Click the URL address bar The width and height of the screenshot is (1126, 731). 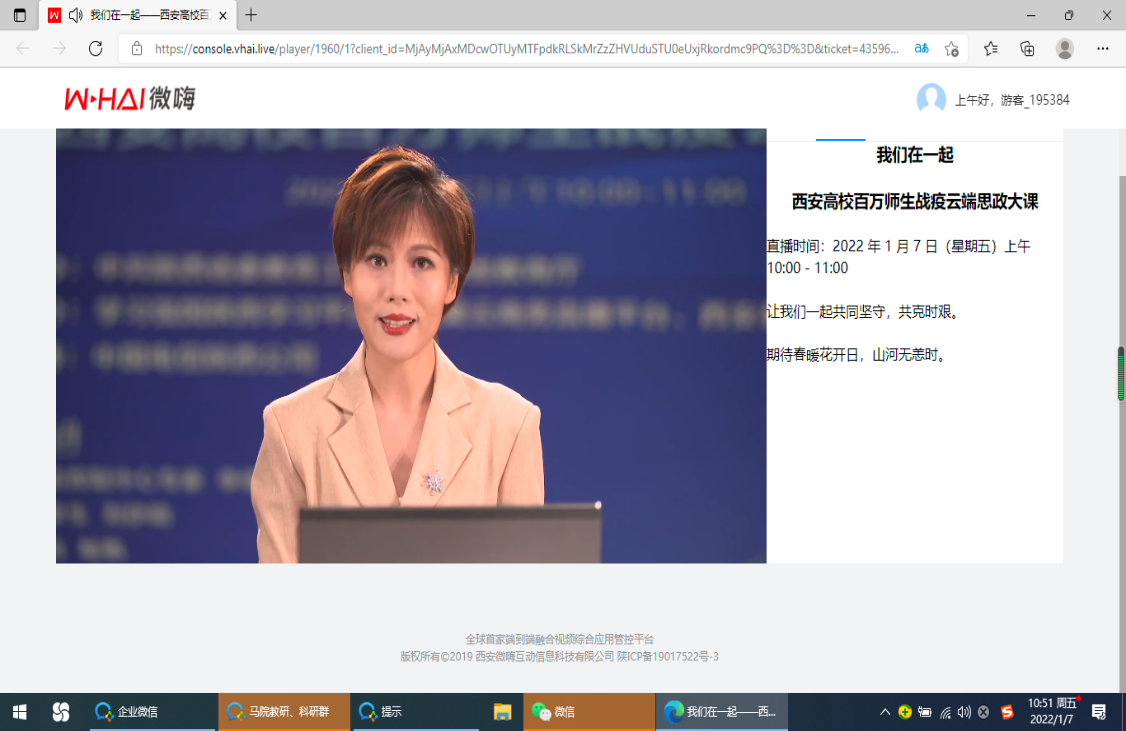pyautogui.click(x=525, y=48)
